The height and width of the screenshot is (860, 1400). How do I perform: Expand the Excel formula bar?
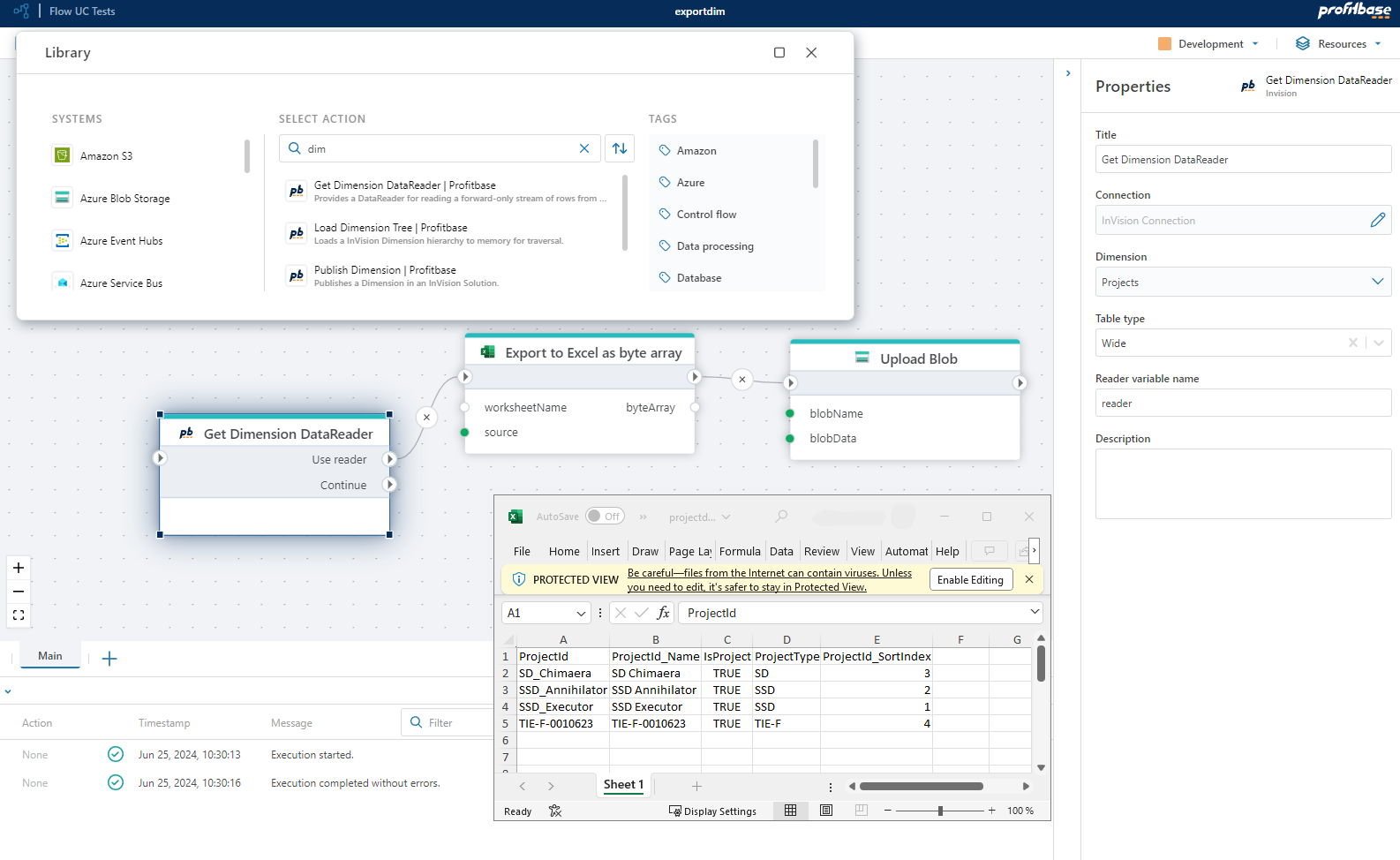(1035, 612)
